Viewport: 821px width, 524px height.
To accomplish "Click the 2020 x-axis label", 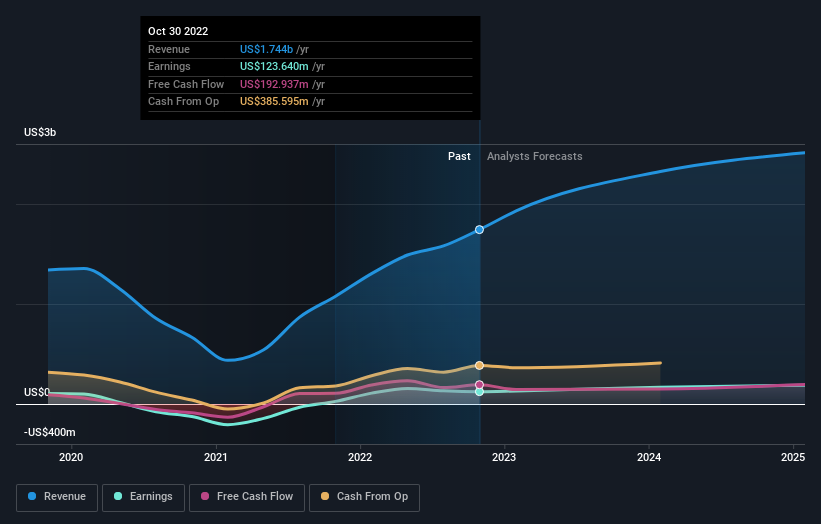I will (71, 458).
